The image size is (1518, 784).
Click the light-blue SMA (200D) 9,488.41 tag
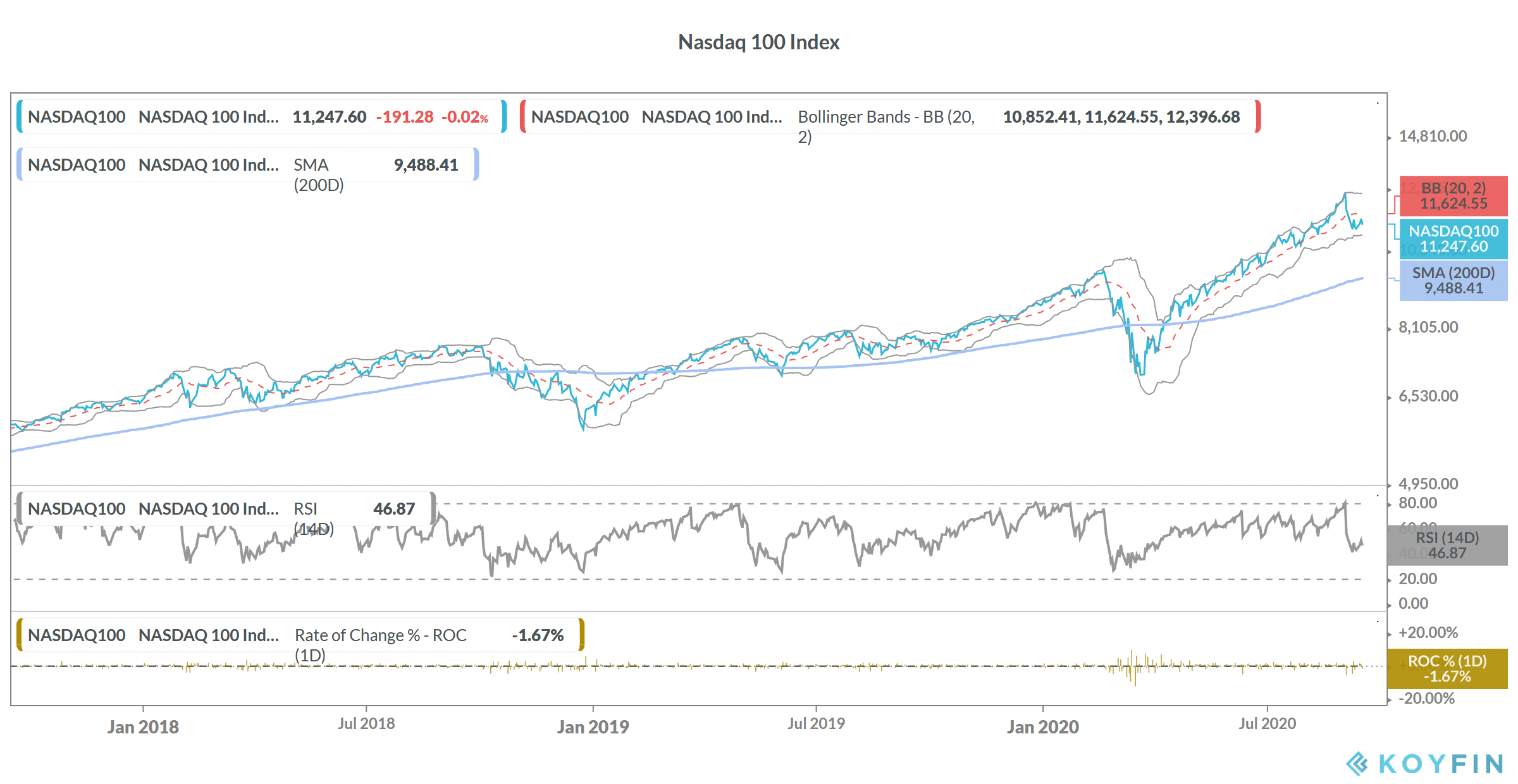click(x=1453, y=281)
